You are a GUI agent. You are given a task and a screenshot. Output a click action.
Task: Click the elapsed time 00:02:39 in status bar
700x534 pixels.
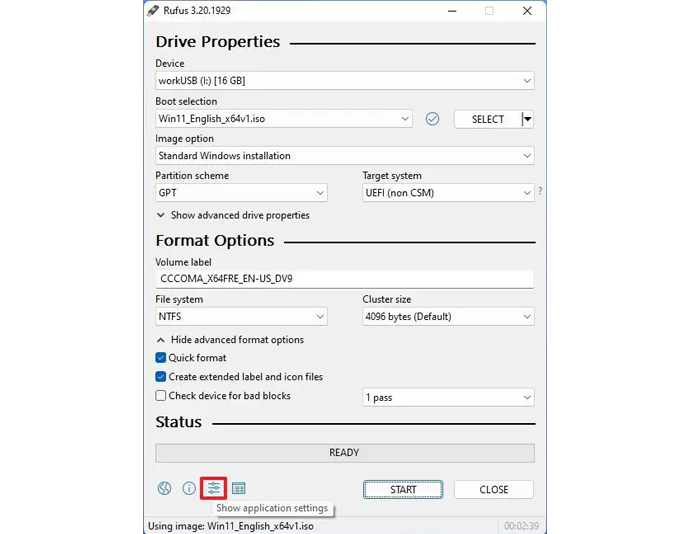[521, 526]
